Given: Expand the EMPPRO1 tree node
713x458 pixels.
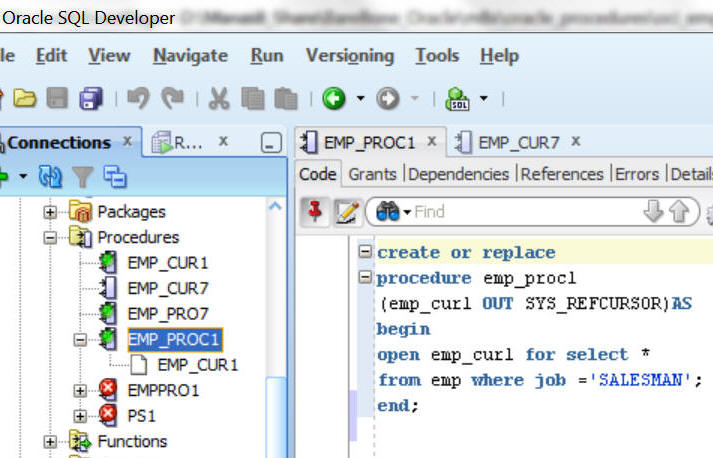Looking at the screenshot, I should click(80, 390).
